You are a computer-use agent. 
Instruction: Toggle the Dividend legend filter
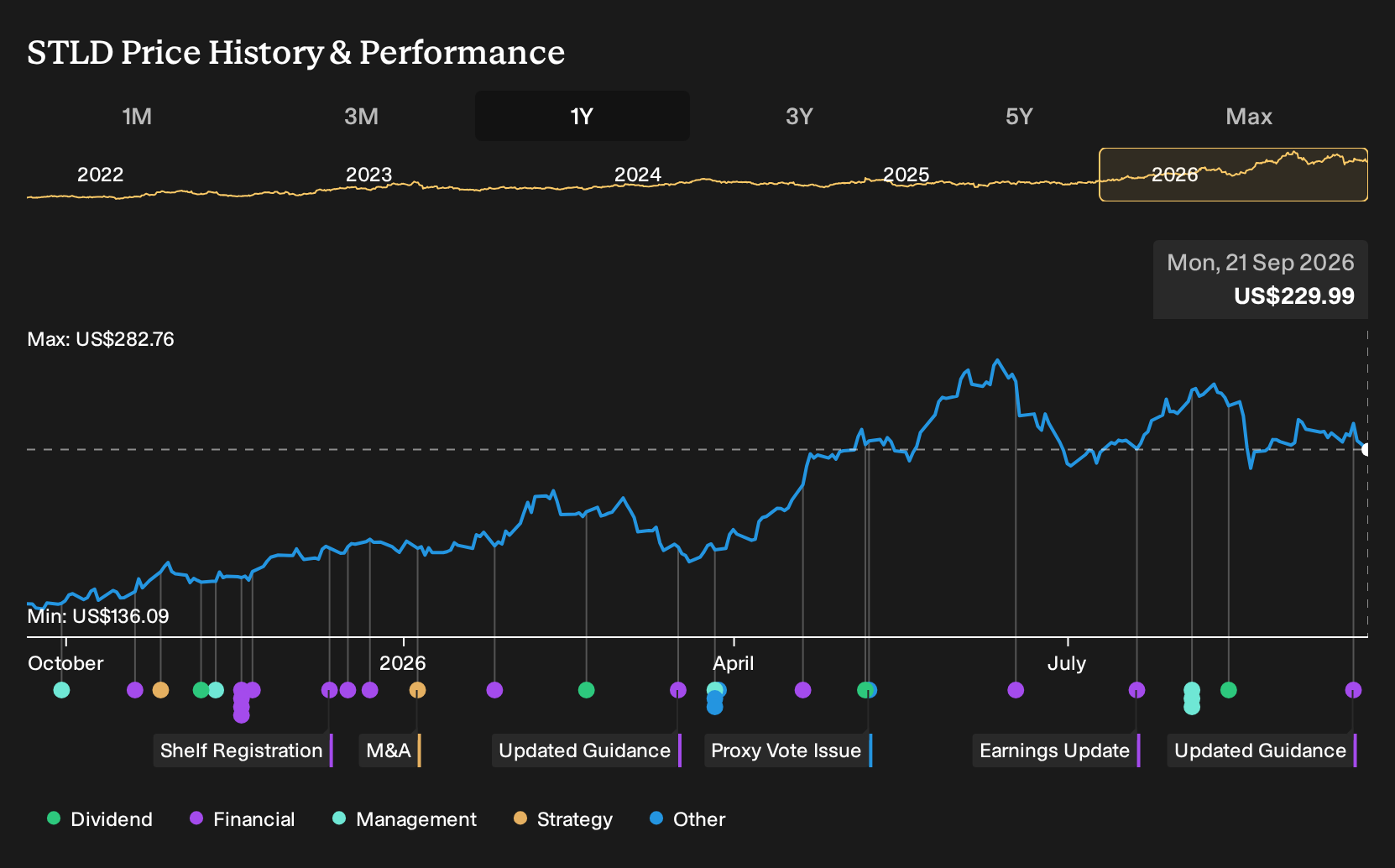click(100, 819)
